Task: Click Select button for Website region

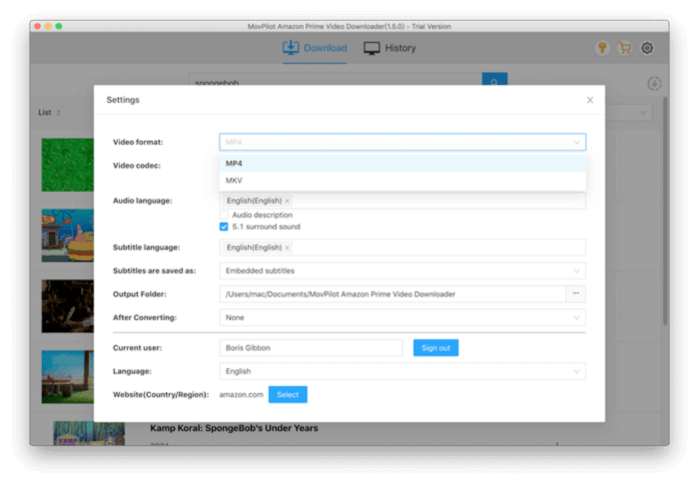Action: 288,395
